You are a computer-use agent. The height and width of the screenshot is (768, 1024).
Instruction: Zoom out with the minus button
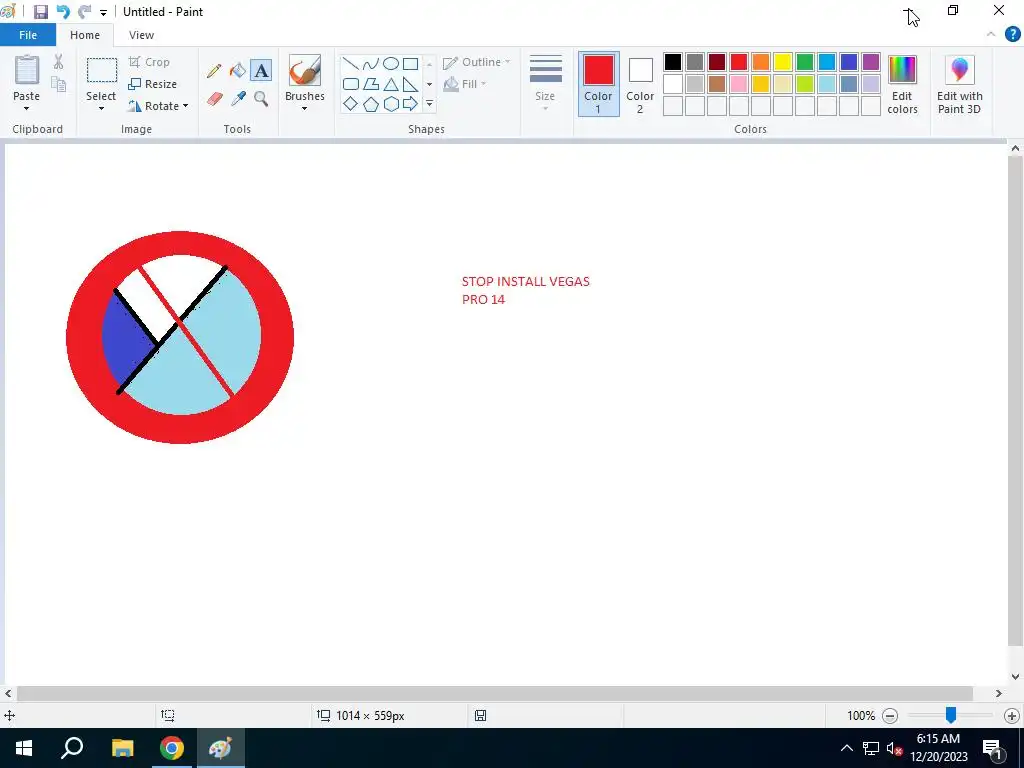coord(889,716)
